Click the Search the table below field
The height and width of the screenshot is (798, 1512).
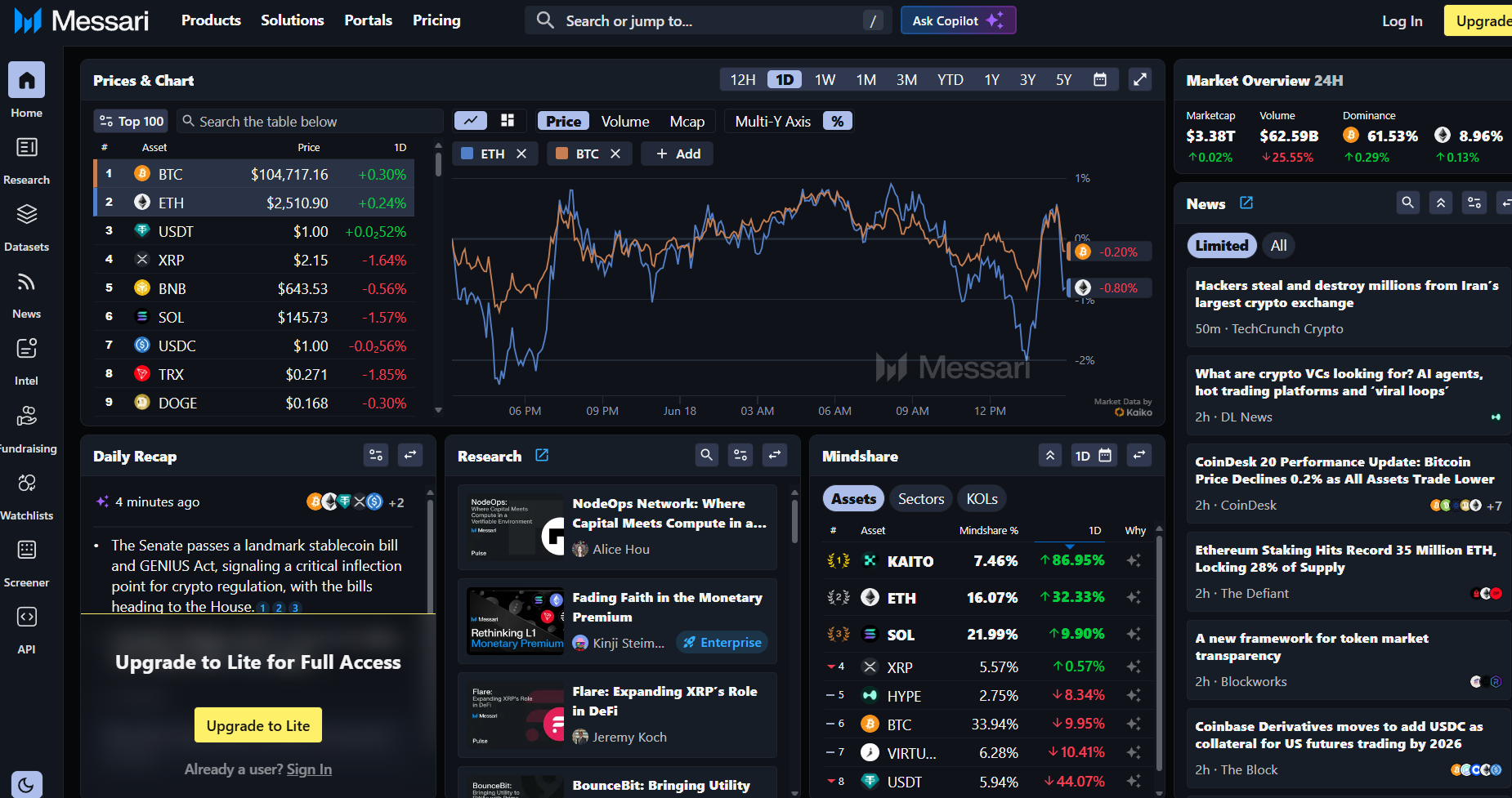[311, 121]
